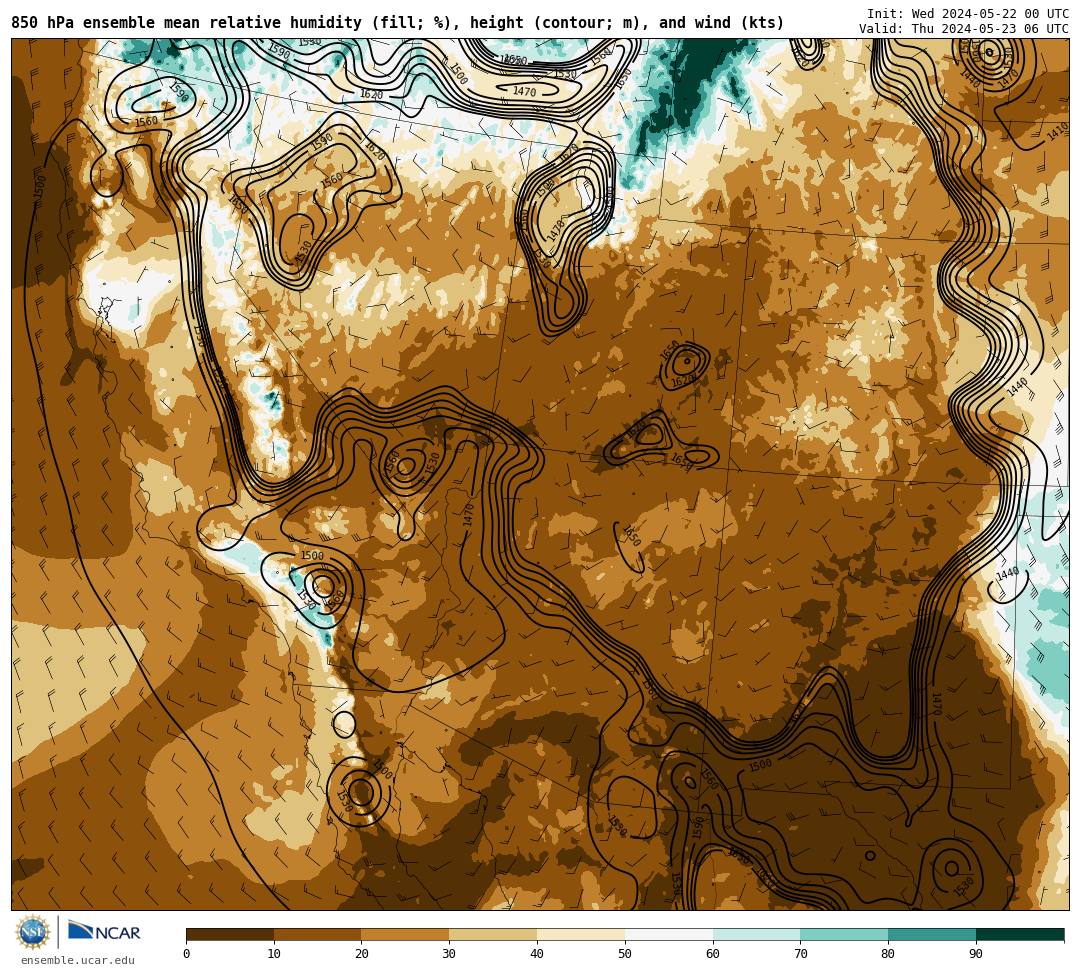Viewport: 1080px width, 973px height.
Task: Pick the 30–40 tan colorbar segment
Action: (x=493, y=934)
